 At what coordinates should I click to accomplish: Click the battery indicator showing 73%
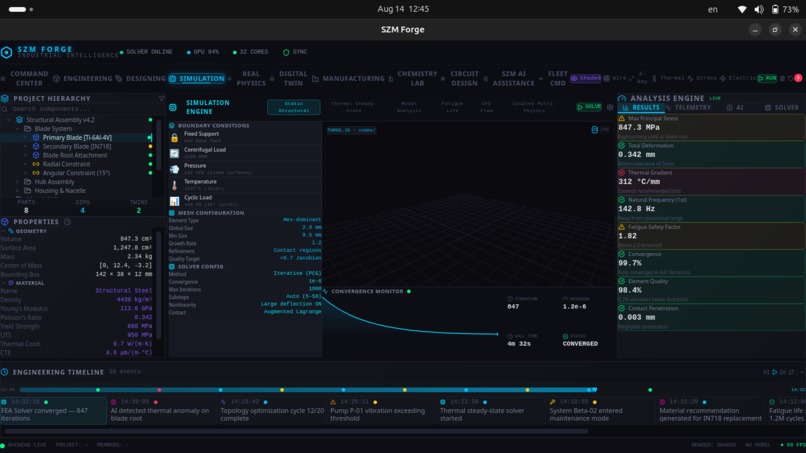(x=784, y=9)
